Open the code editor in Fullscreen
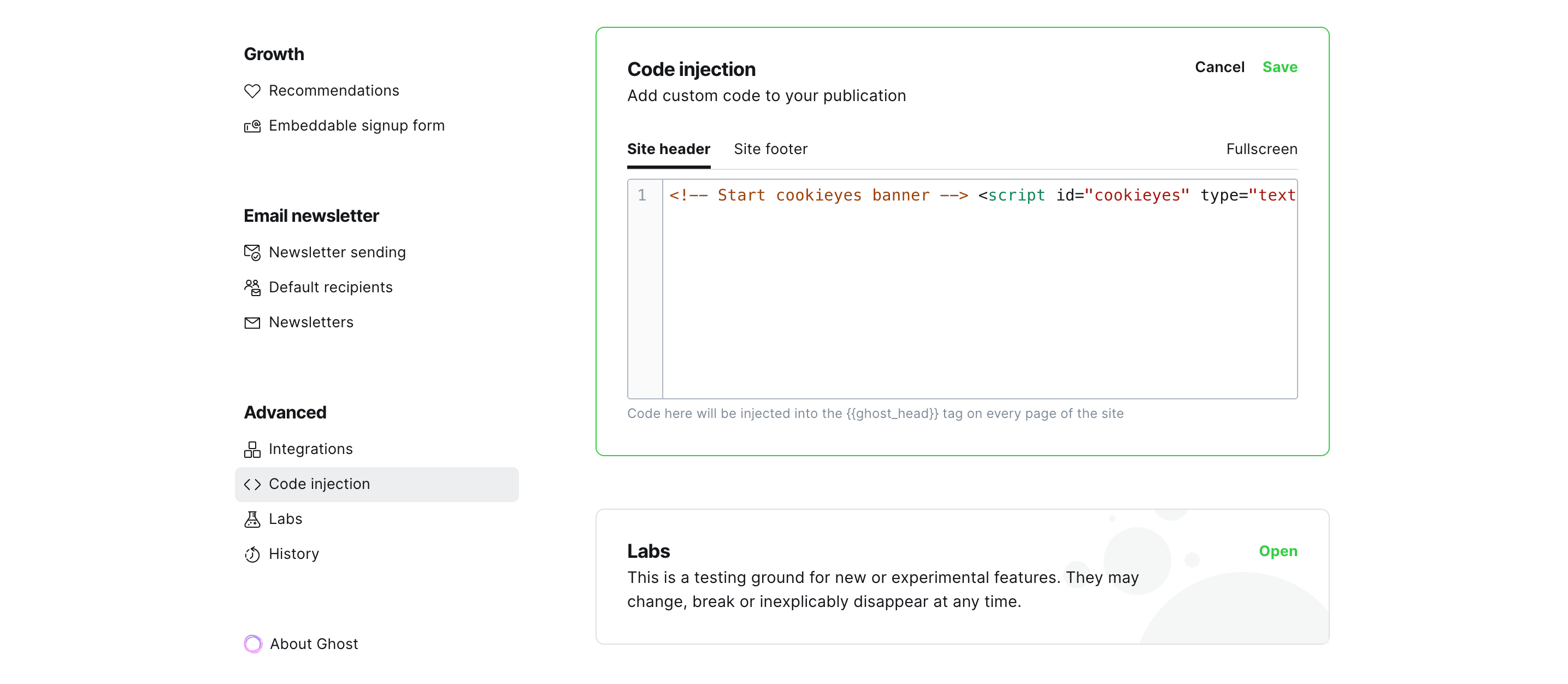 point(1261,149)
